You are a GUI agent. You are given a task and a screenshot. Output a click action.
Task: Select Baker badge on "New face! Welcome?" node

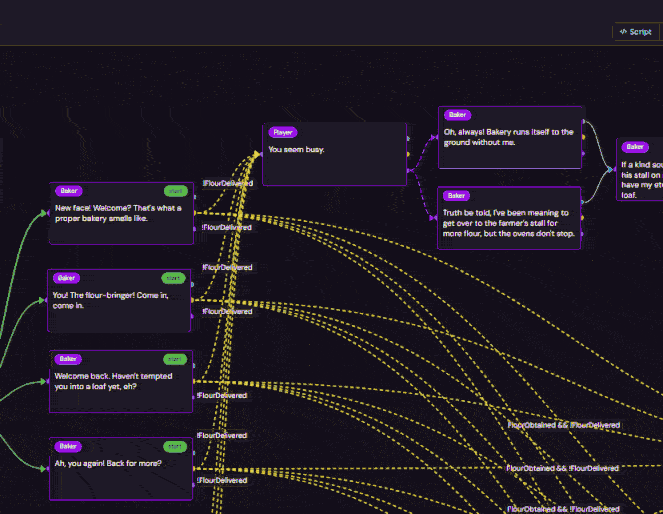point(68,191)
